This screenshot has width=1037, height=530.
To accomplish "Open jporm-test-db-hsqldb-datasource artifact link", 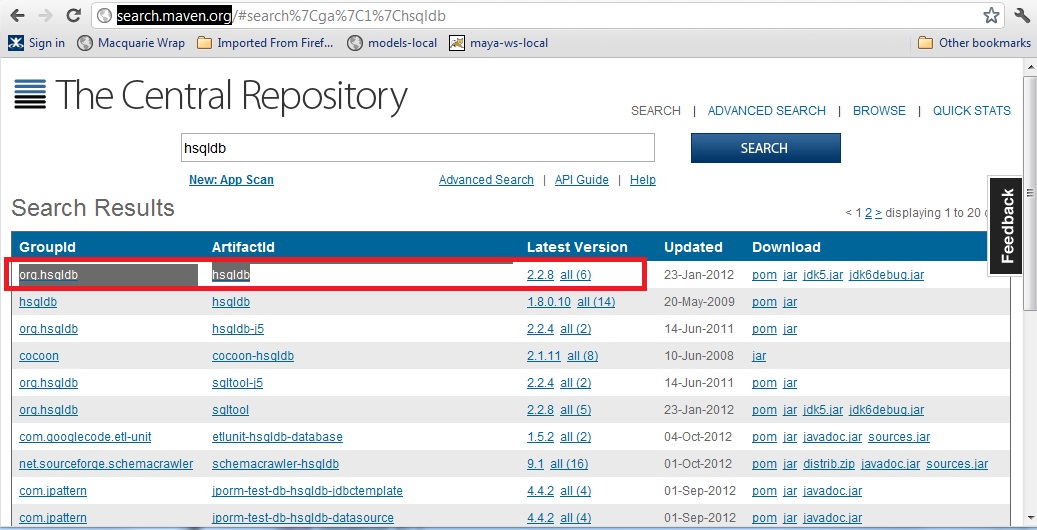I will [302, 518].
